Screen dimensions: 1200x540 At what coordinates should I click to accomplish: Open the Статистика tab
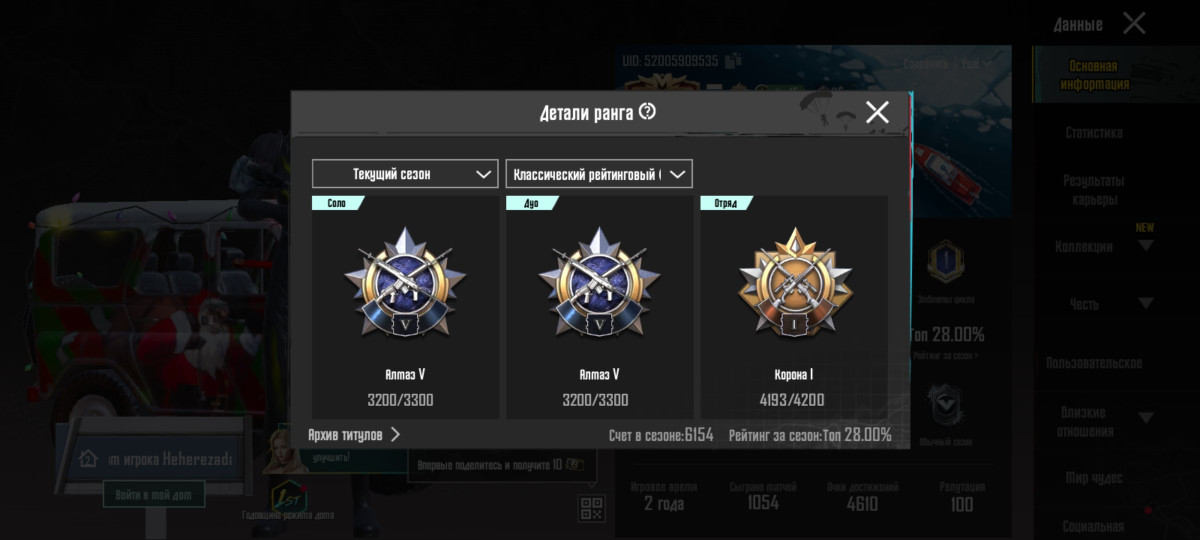point(1094,132)
